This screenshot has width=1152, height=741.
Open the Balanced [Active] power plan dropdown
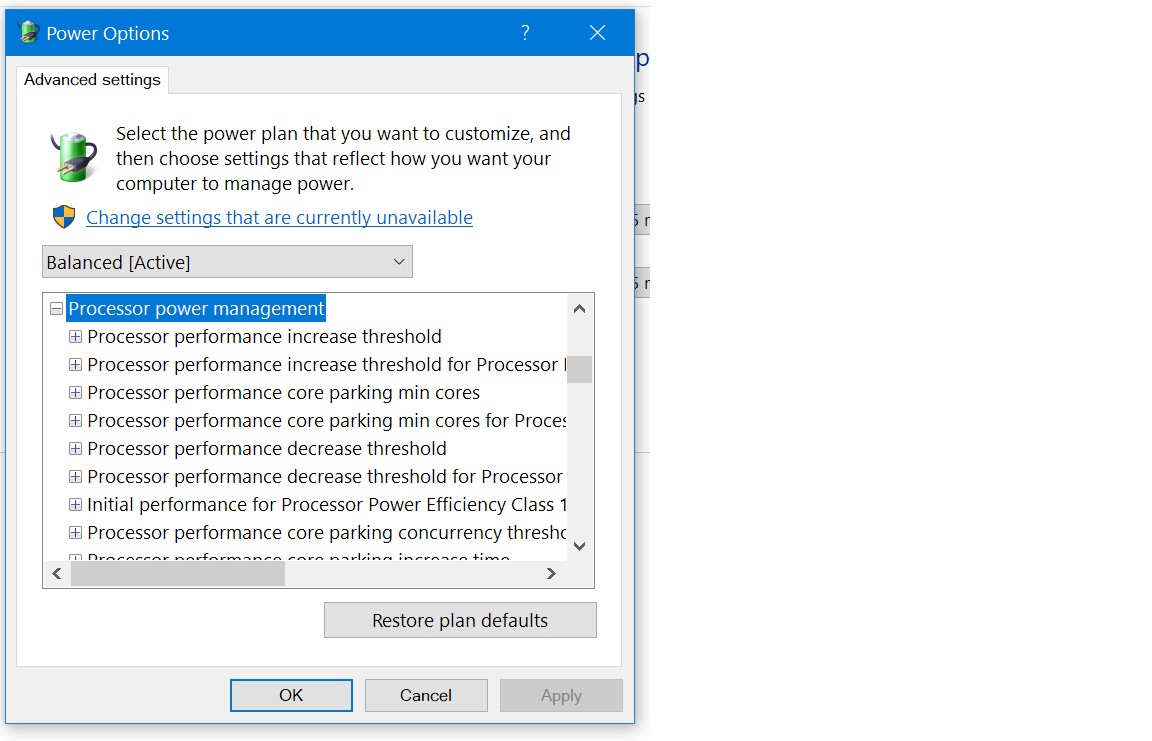(227, 262)
